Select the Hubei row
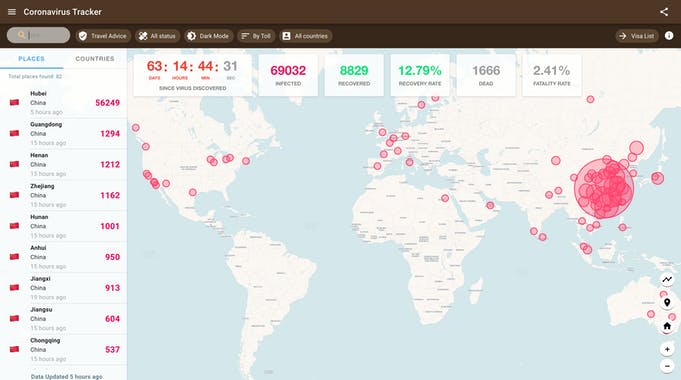The image size is (681, 380). pyautogui.click(x=63, y=102)
